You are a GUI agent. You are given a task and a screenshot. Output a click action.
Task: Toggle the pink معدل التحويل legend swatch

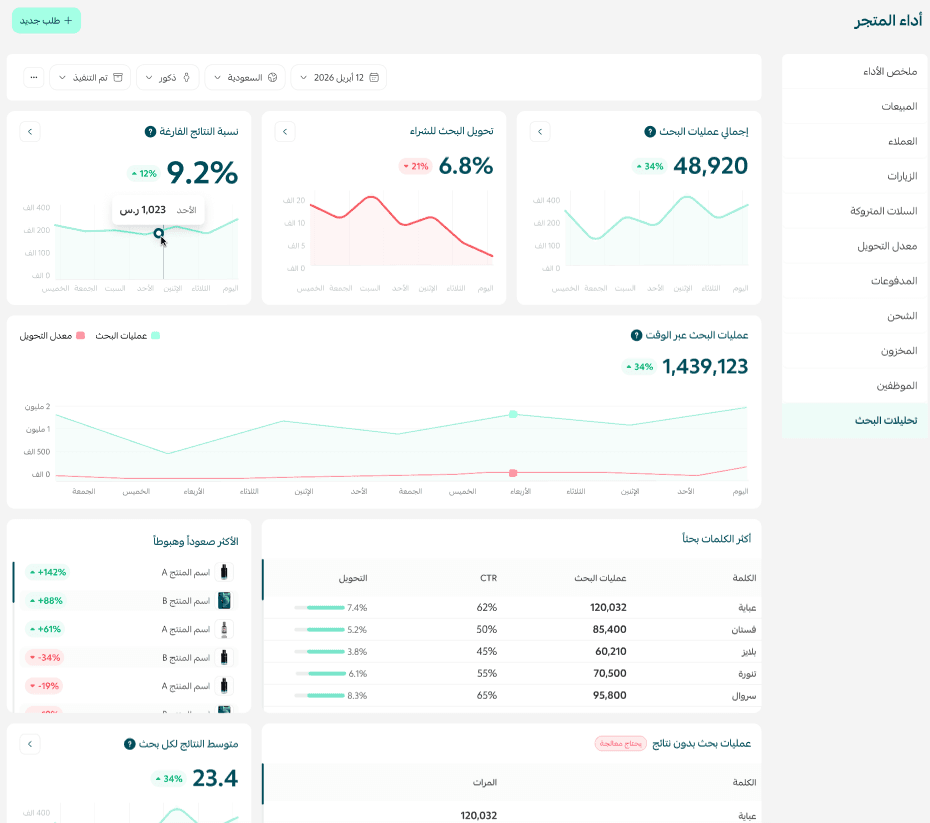coord(81,336)
